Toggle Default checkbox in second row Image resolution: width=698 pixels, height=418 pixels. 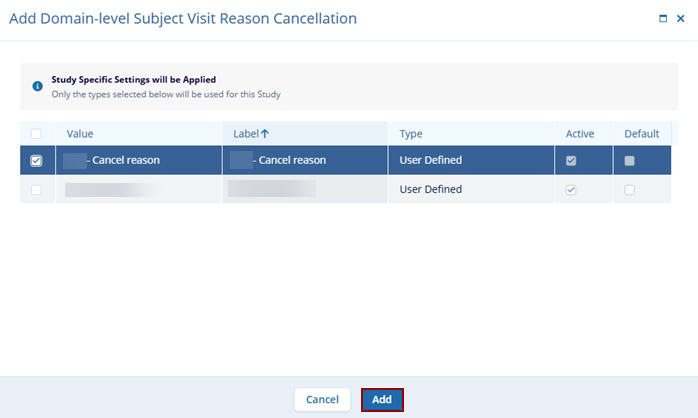tap(629, 190)
